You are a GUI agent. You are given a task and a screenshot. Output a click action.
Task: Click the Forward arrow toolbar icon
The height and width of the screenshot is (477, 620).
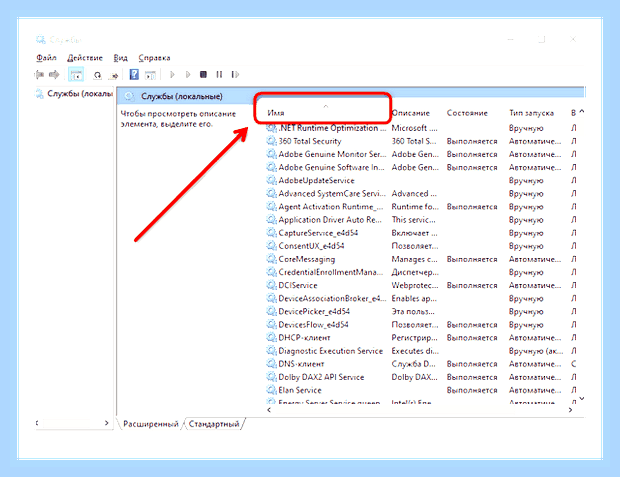point(54,74)
